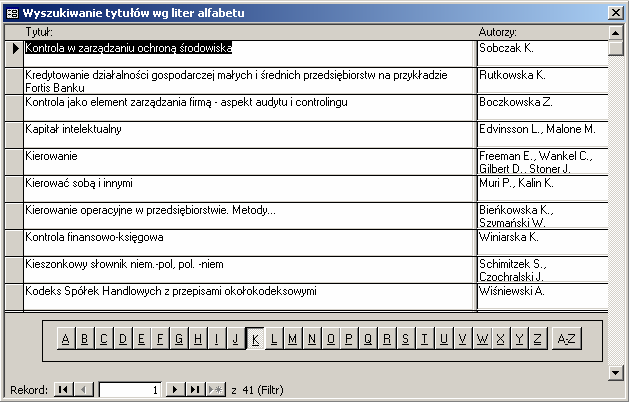Select title 'Kieszonkowy słownik niem.-pol'

pos(250,270)
